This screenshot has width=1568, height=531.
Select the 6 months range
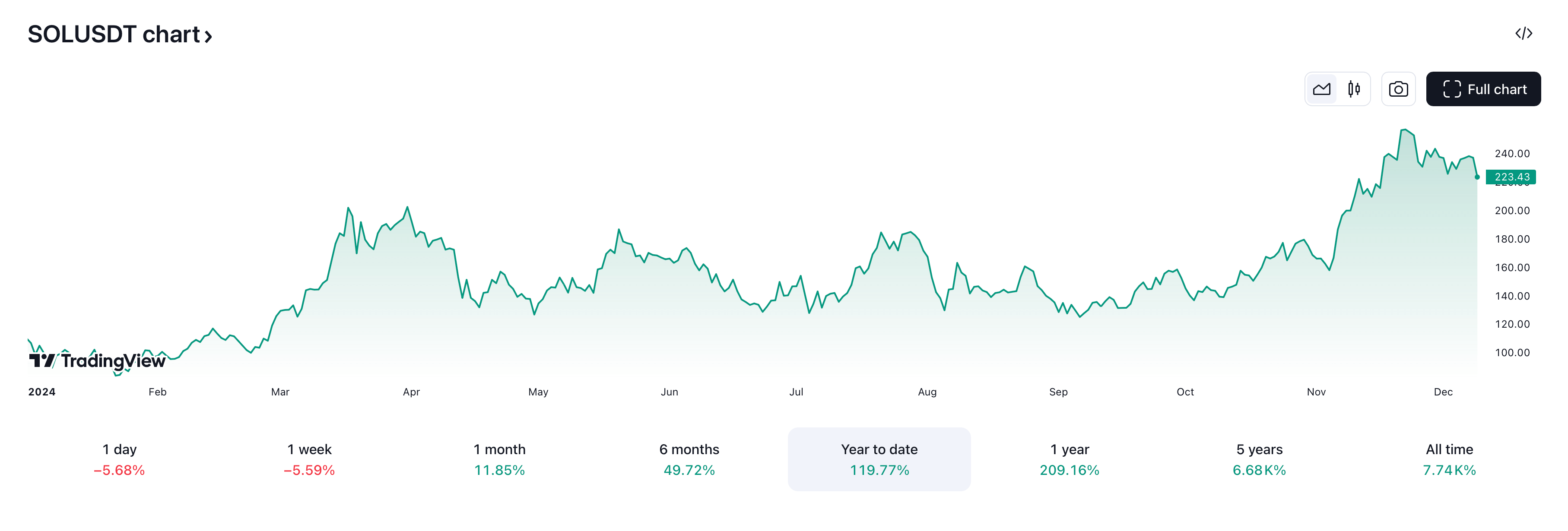click(689, 459)
